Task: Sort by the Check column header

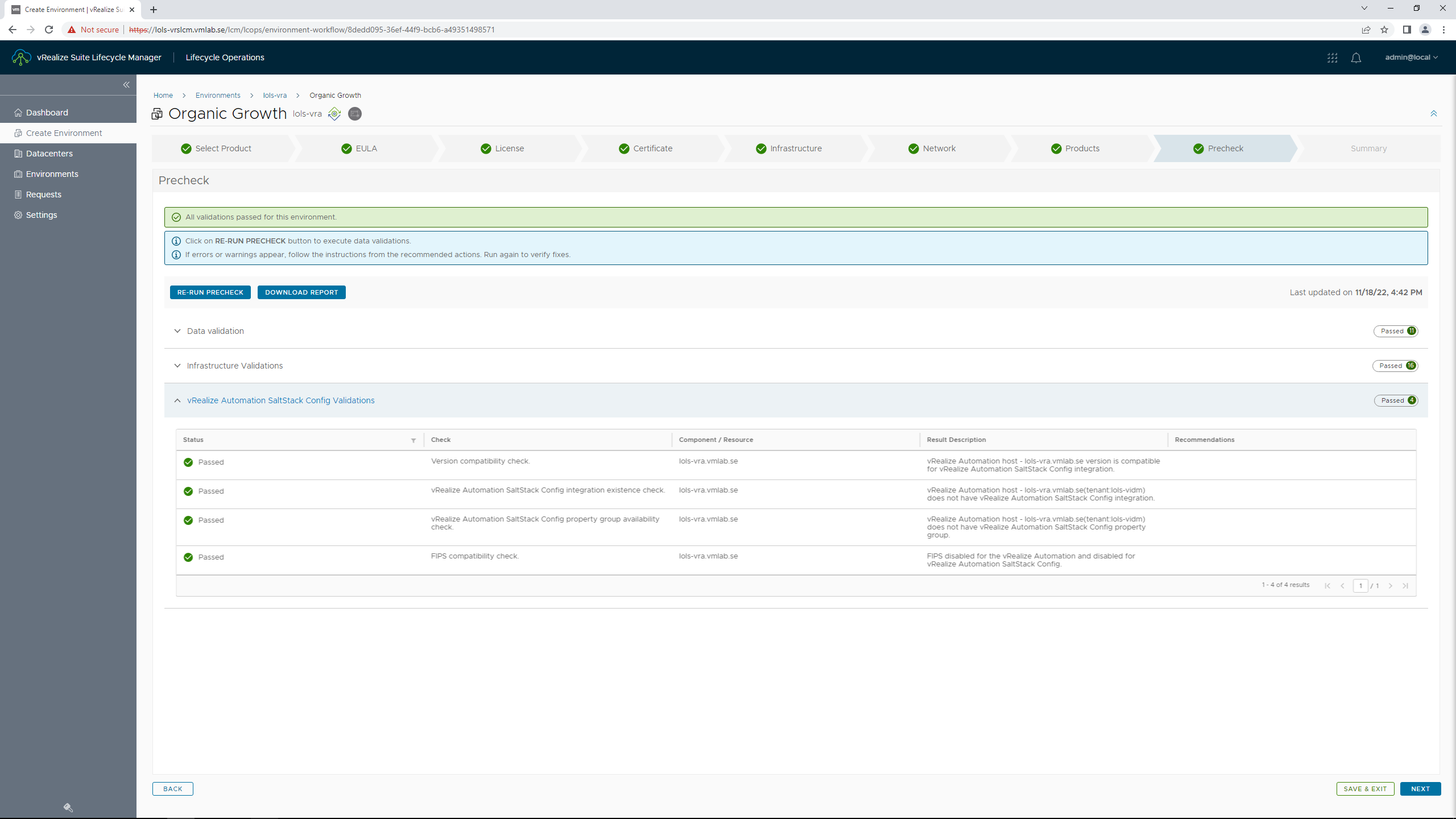Action: point(441,440)
